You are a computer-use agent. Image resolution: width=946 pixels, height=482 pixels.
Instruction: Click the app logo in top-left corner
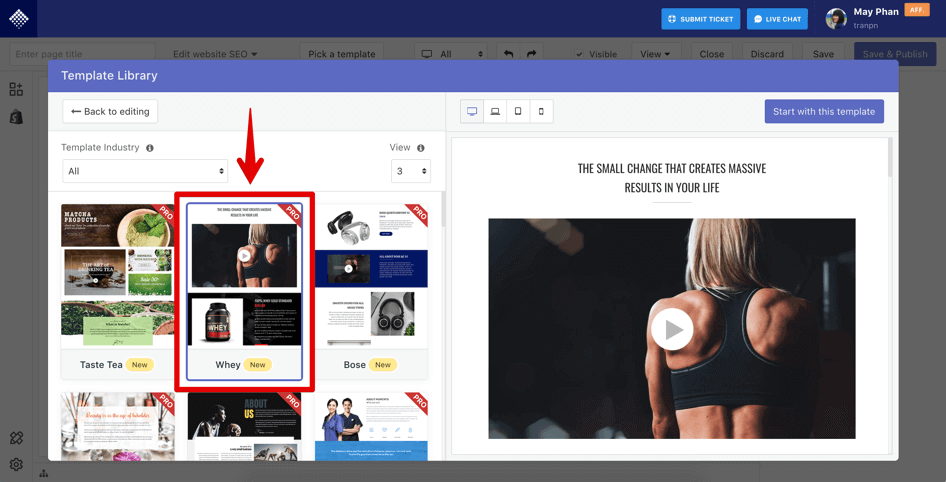pyautogui.click(x=18, y=19)
